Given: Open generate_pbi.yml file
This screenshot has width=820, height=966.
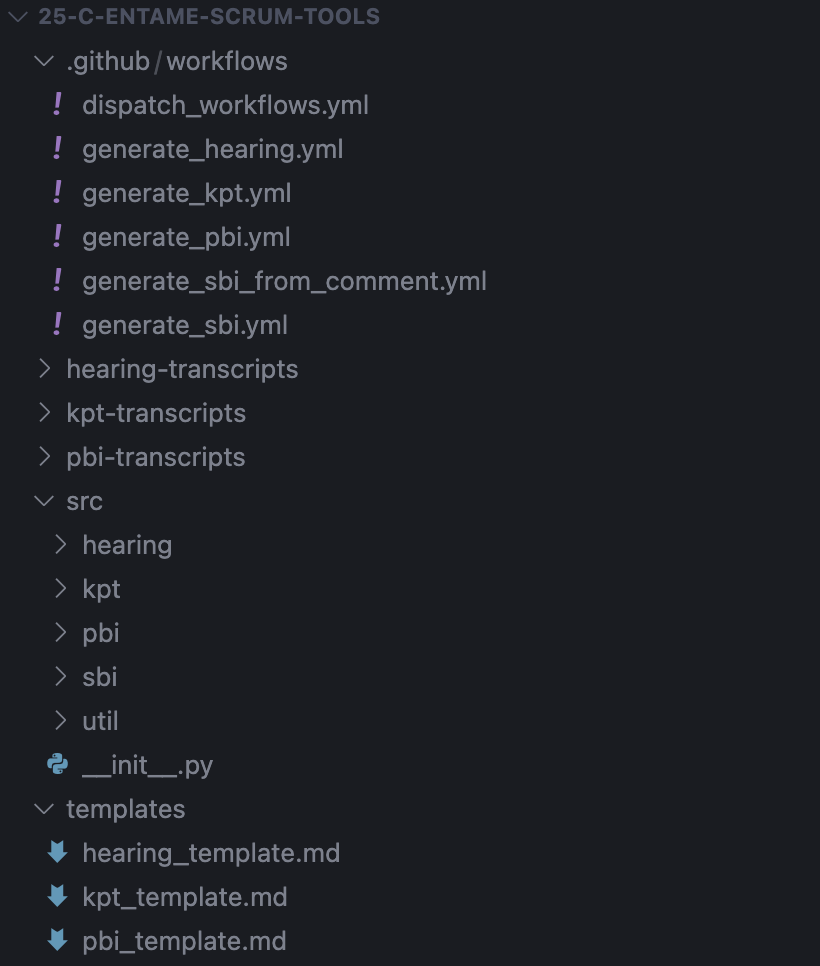Looking at the screenshot, I should [x=186, y=237].
